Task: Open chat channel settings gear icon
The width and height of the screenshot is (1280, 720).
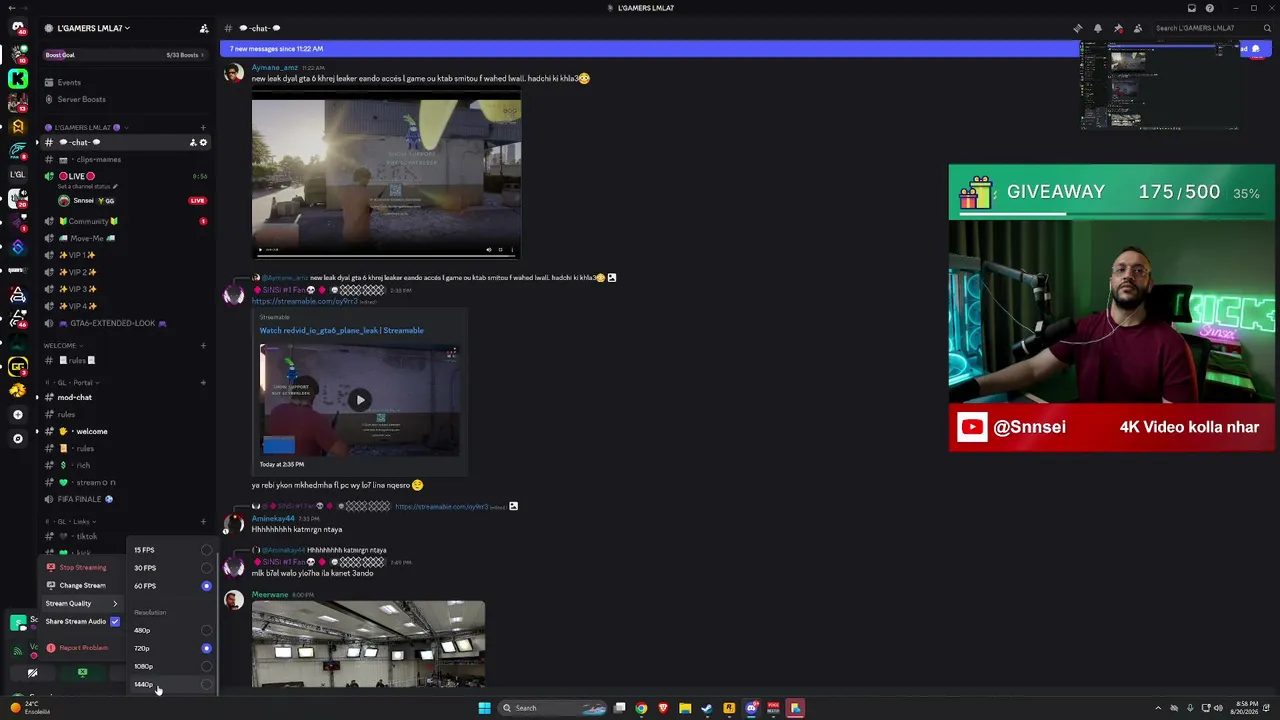Action: point(203,142)
